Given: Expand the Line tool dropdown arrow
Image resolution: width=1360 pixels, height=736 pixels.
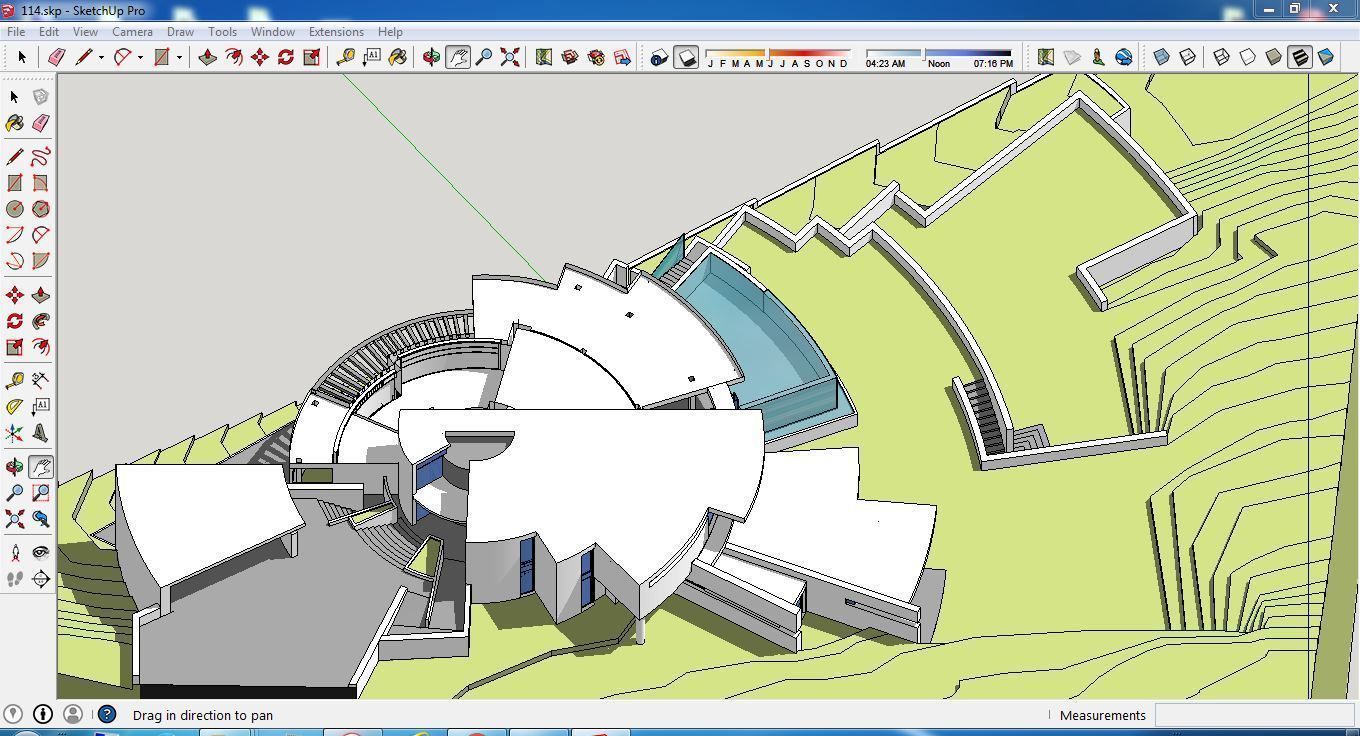Looking at the screenshot, I should 101,57.
